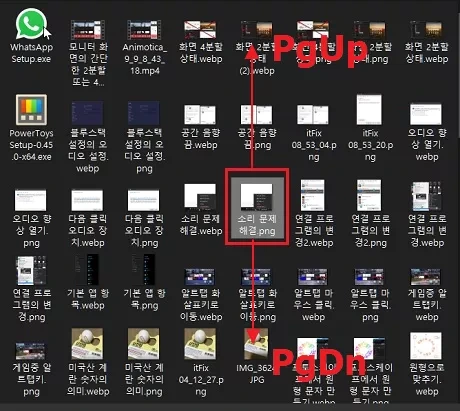
Task: Click the 기본 앱 항목.png thumbnail
Action: (x=144, y=269)
